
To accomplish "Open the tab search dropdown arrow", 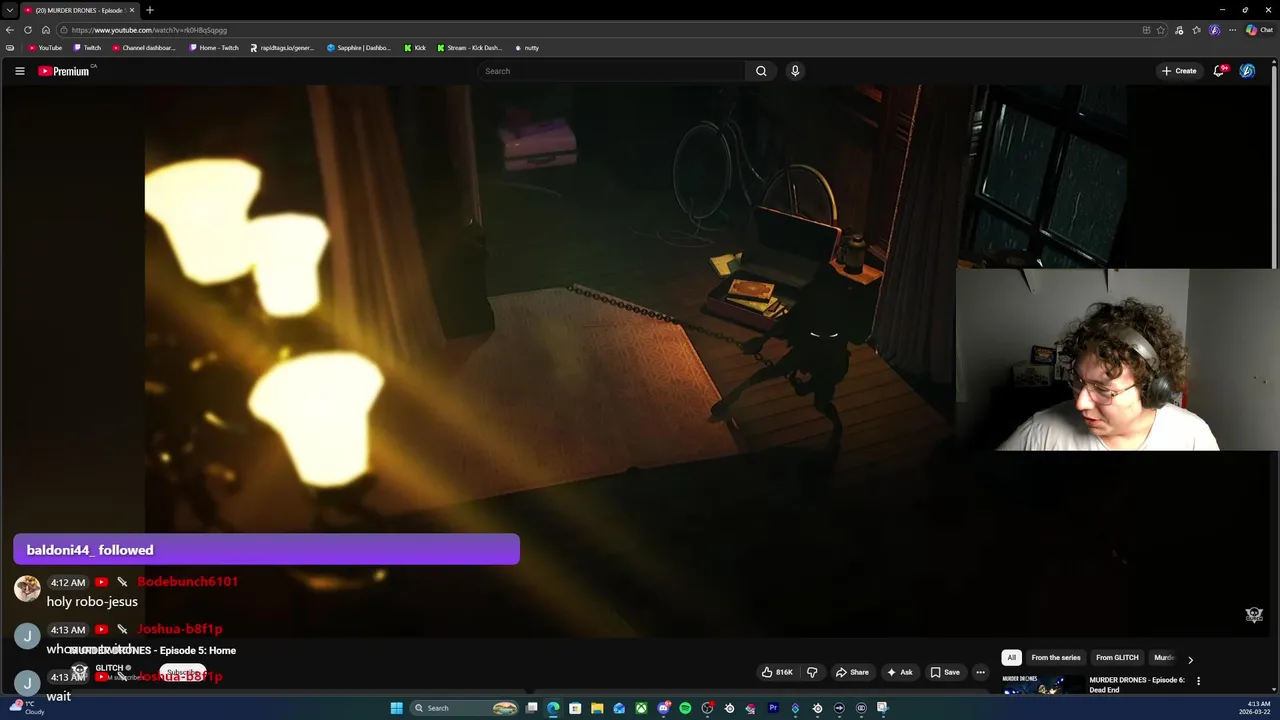I will coord(9,10).
